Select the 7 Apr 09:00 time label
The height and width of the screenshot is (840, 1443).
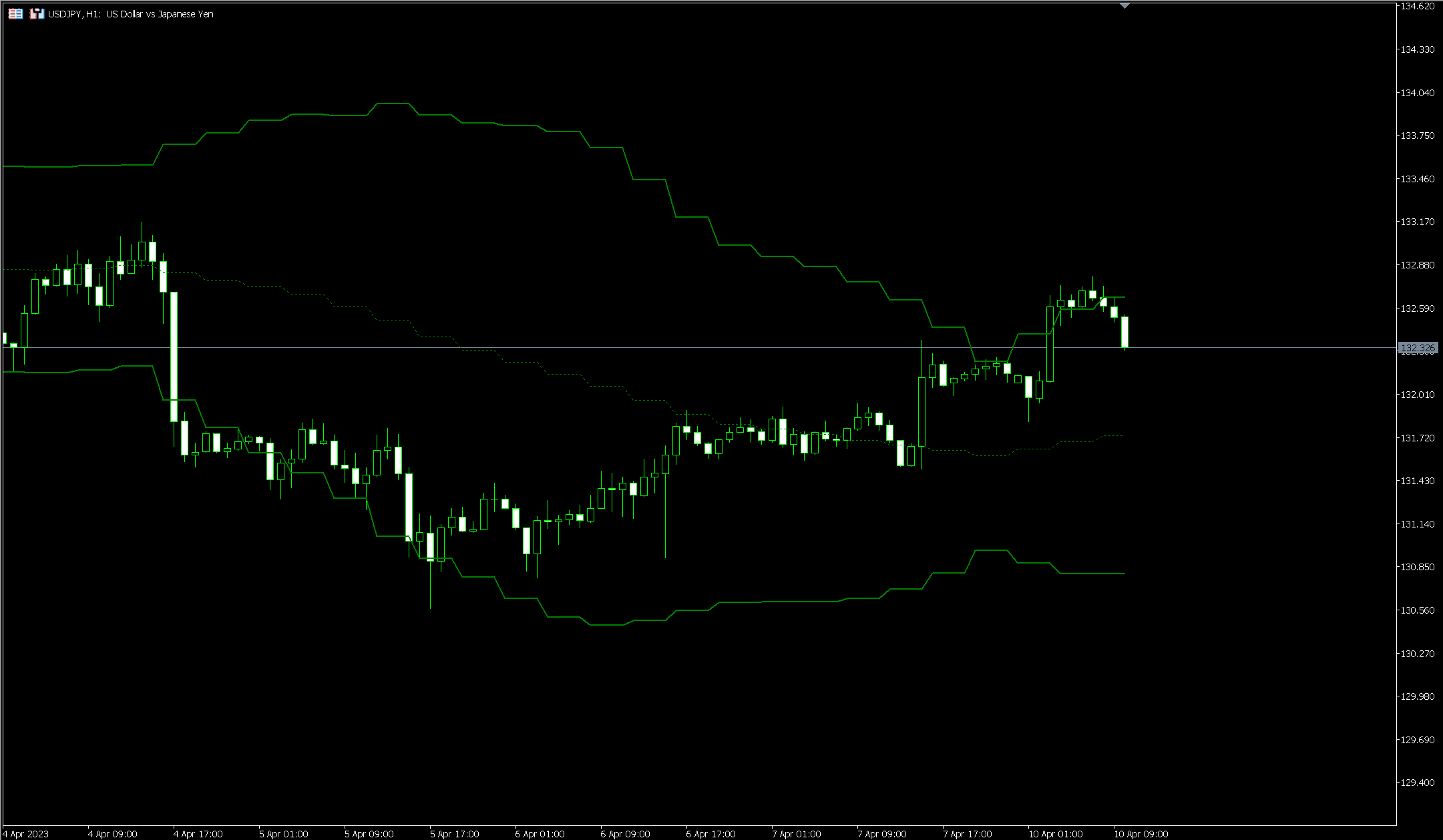click(881, 834)
